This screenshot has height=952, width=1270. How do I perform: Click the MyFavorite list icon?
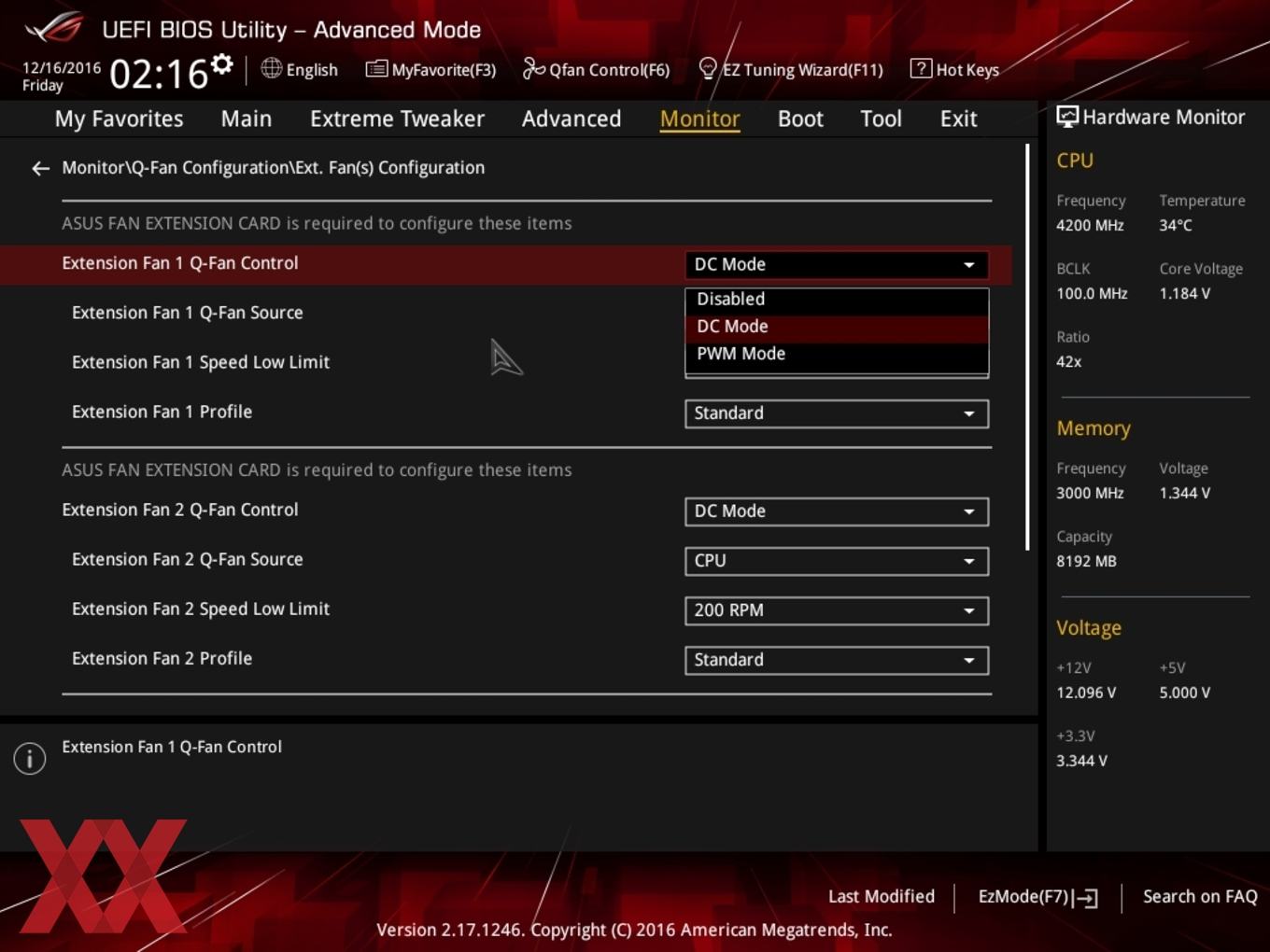[376, 68]
